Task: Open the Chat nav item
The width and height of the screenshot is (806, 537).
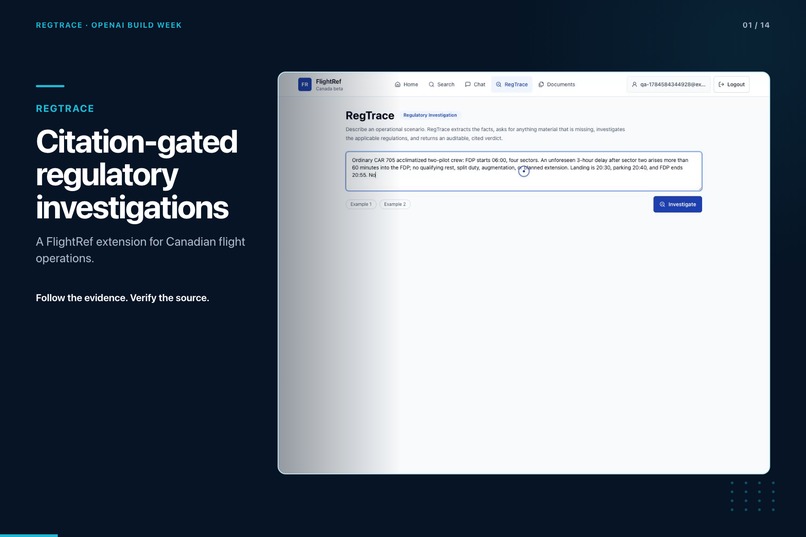Action: tap(475, 84)
